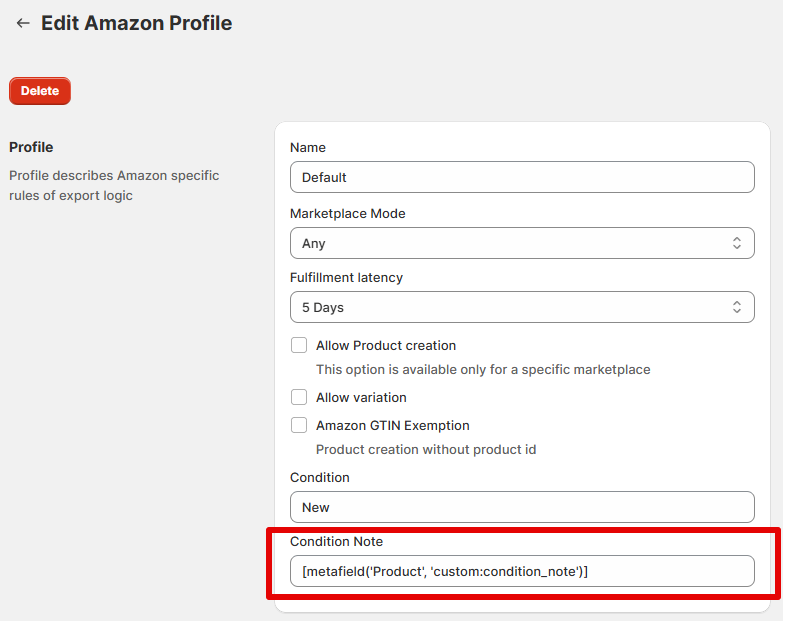Click the back arrow beside Edit Amazon Profile
The height and width of the screenshot is (621, 786).
coord(23,23)
